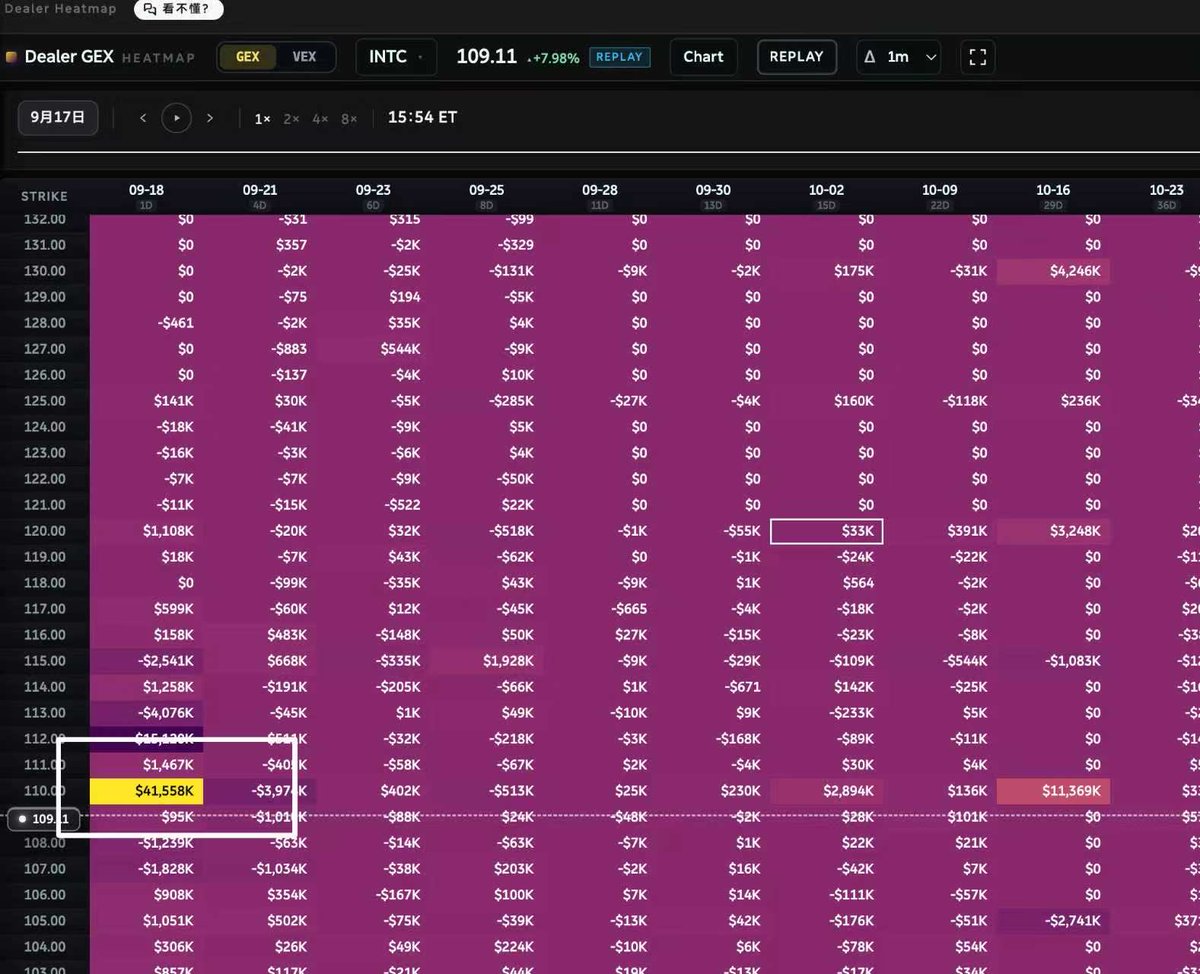
Task: Switch the heatmap to GEX mode
Action: click(248, 57)
